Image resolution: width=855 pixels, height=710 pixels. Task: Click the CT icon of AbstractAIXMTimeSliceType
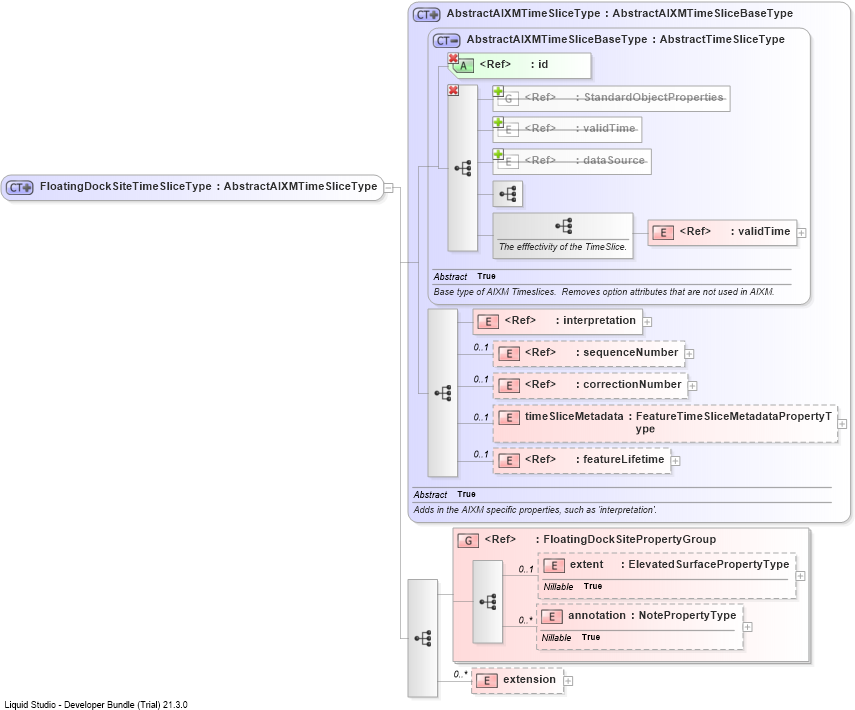pos(426,15)
